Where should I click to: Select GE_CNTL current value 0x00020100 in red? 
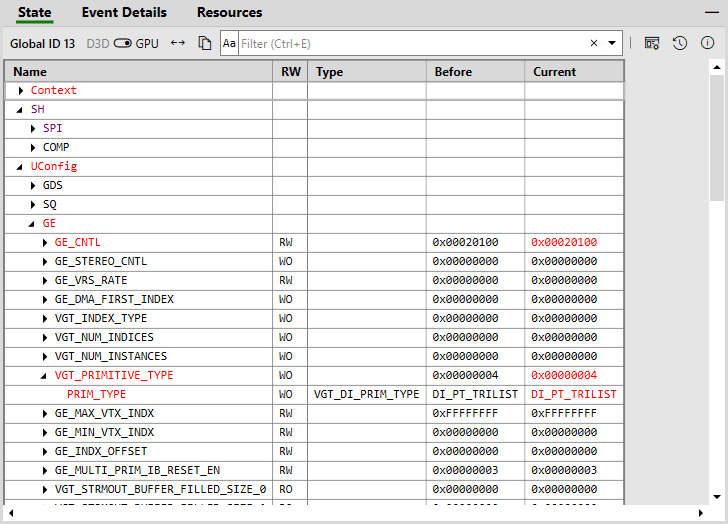tap(564, 242)
